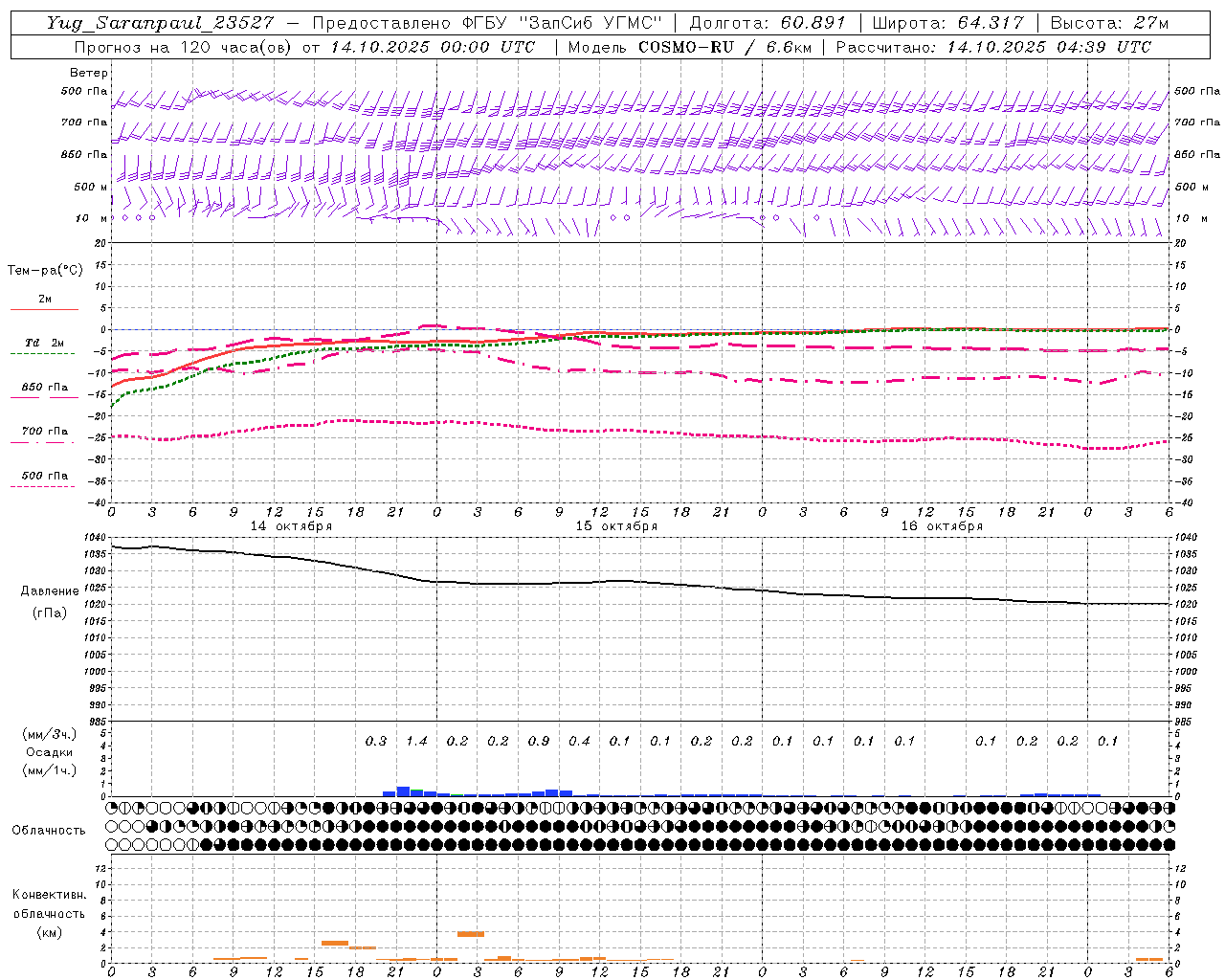Click the Ветер panel label

[89, 73]
